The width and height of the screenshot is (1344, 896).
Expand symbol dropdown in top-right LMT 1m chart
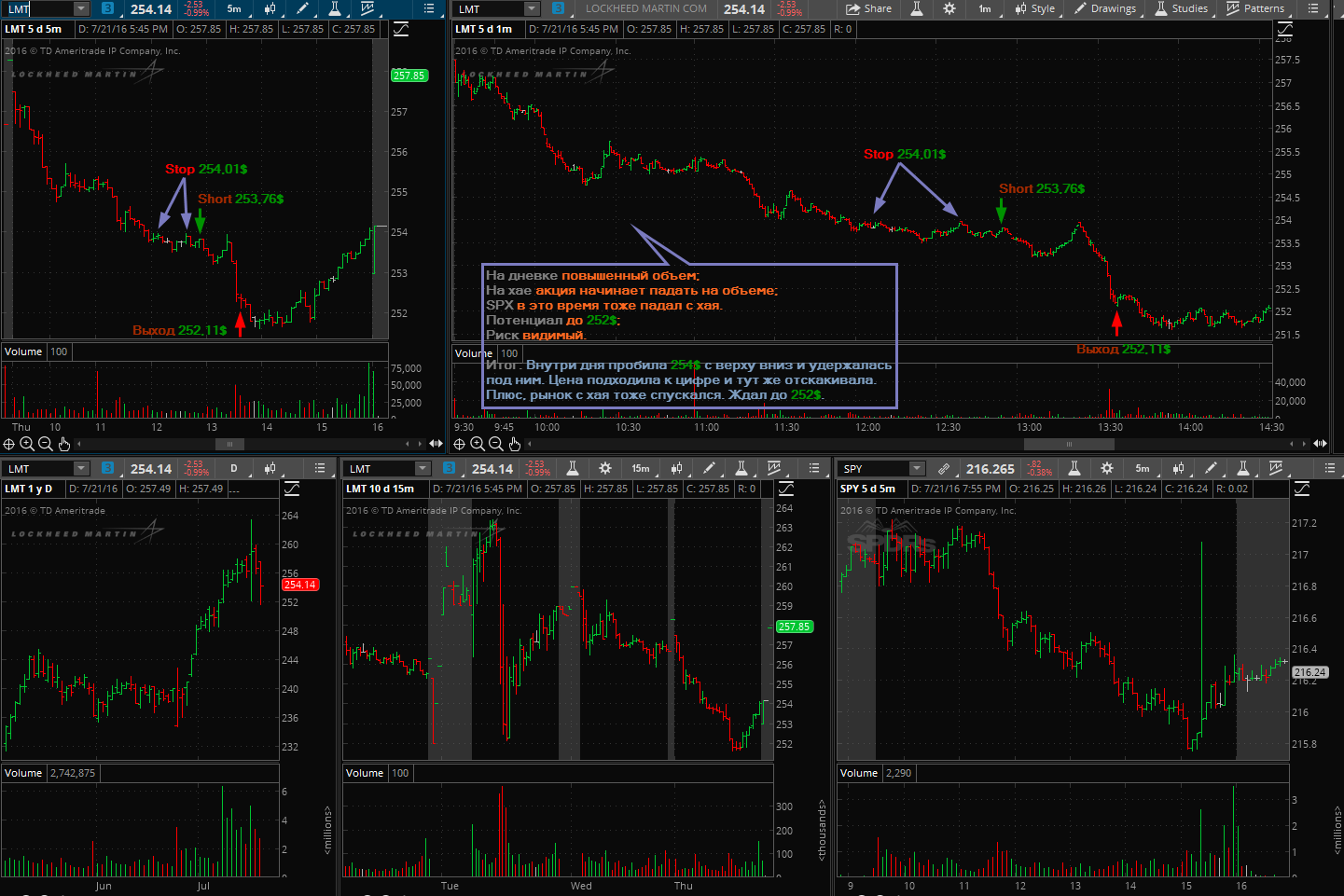pos(532,8)
